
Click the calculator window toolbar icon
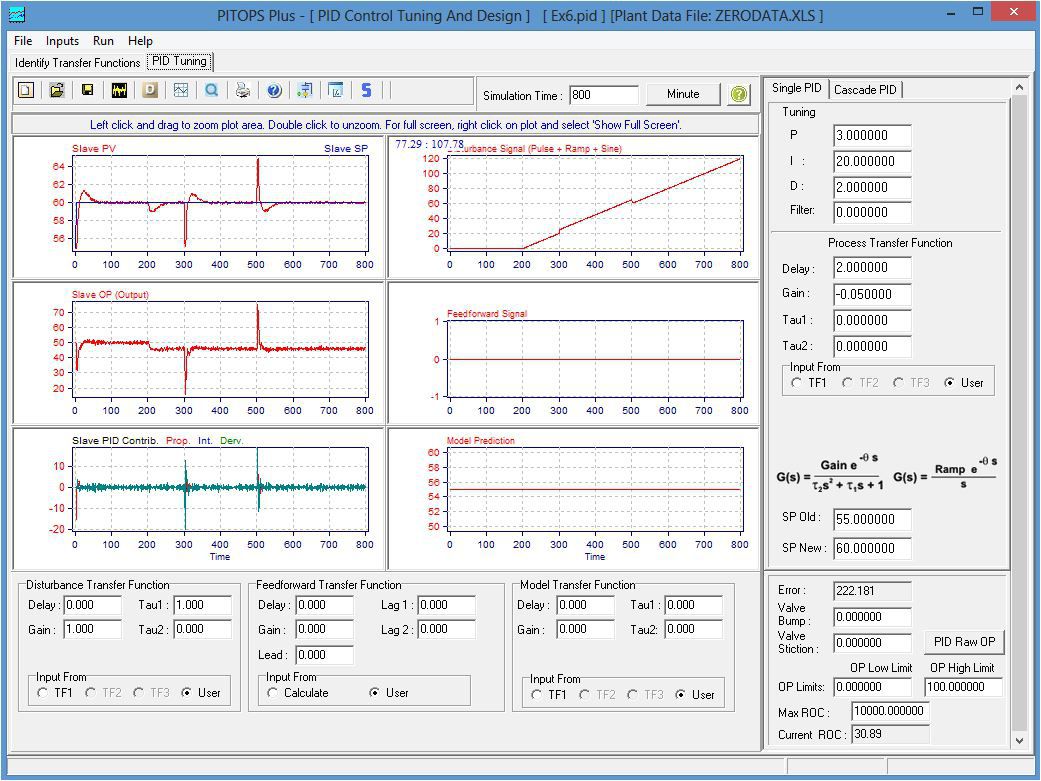coord(336,90)
